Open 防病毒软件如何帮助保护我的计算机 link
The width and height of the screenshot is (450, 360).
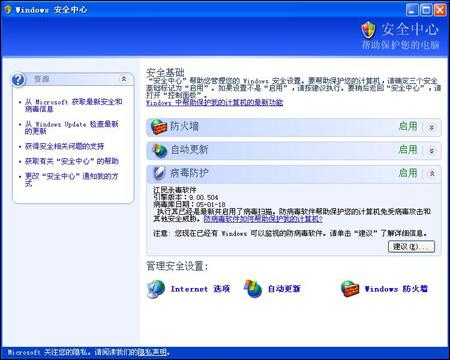tap(263, 219)
